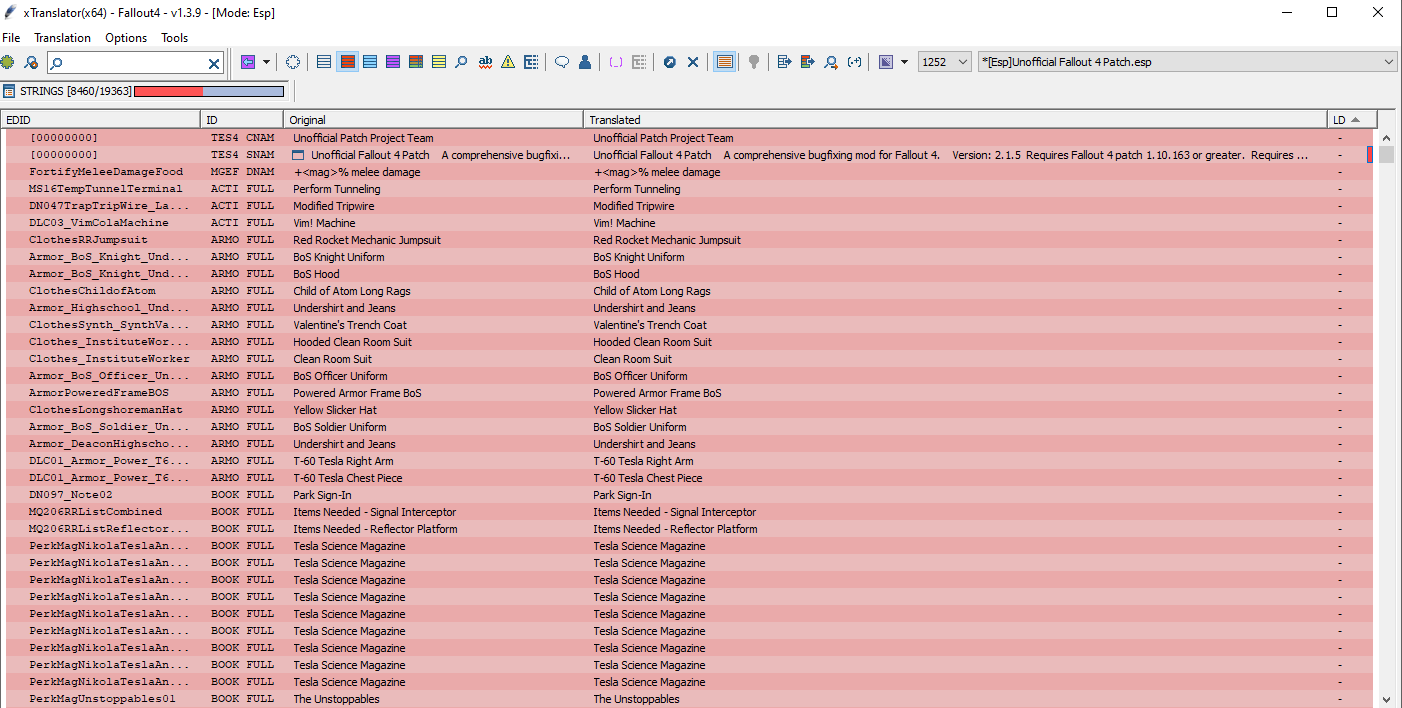Click the gray lightbulb icon
1402x708 pixels.
coord(753,62)
